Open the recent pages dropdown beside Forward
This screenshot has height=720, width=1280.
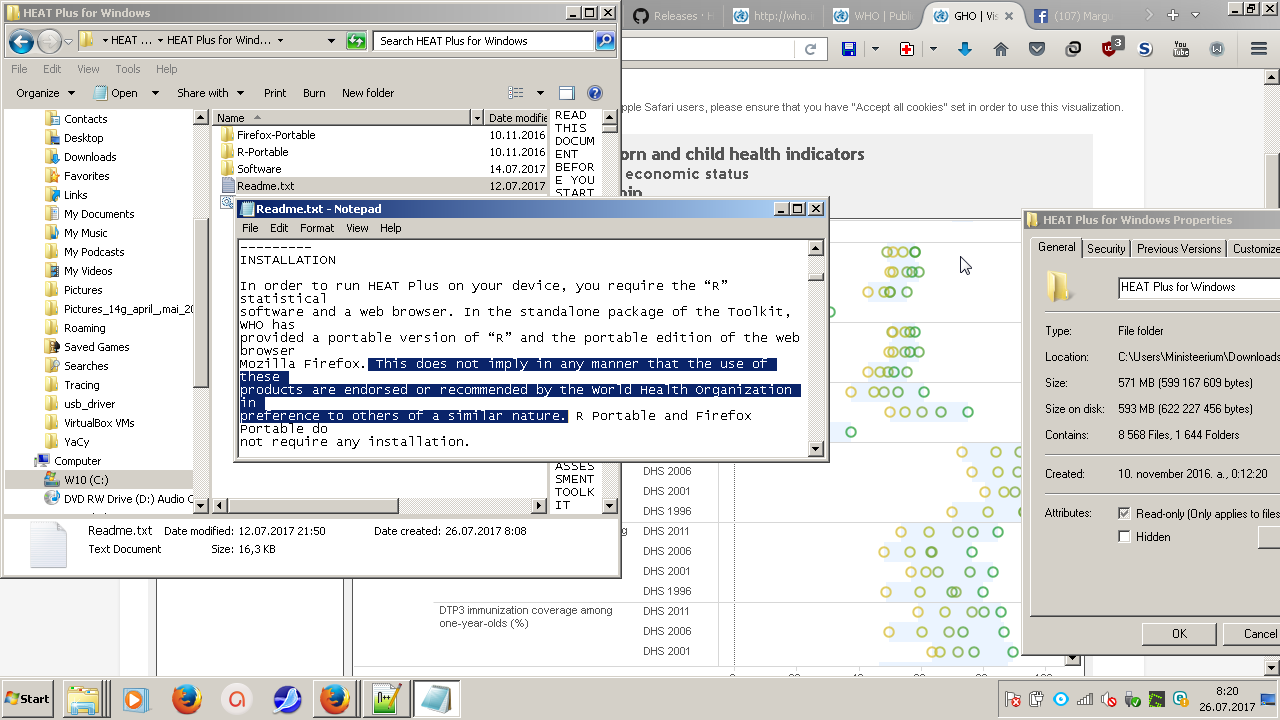[x=68, y=41]
